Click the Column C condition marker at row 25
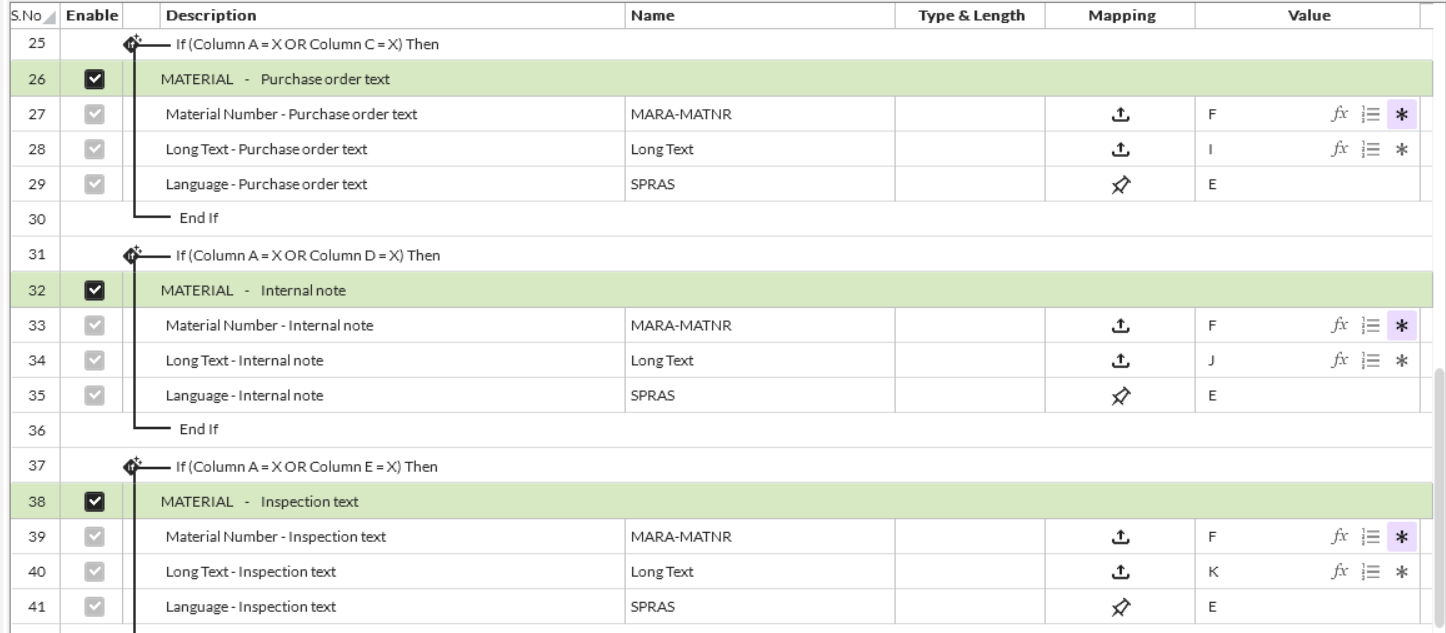Screen dimensions: 1446x633 [131, 44]
